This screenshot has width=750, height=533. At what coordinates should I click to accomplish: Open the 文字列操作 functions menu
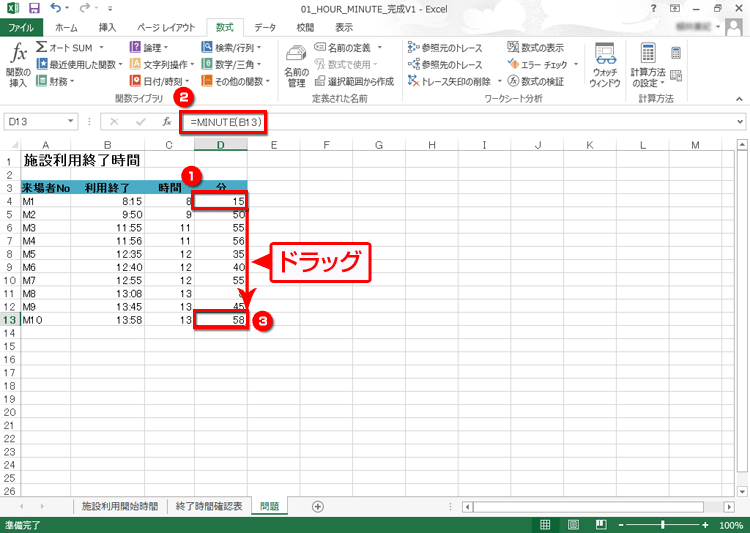(162, 64)
